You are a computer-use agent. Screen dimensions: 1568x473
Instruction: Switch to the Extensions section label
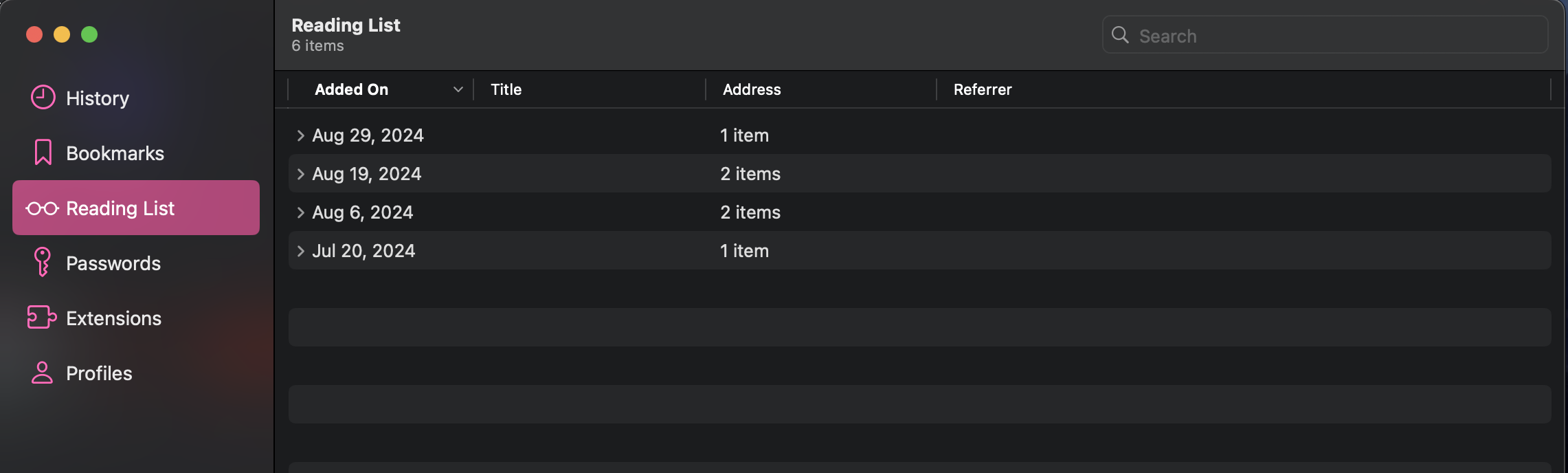pos(114,318)
